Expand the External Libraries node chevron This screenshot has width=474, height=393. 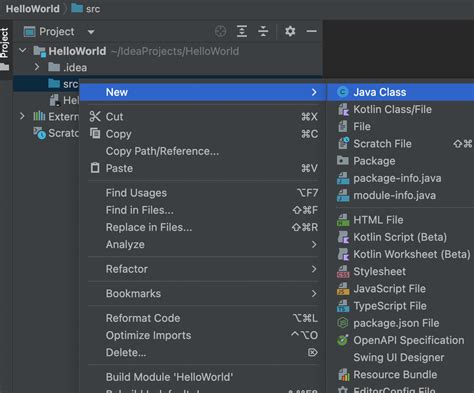22,116
